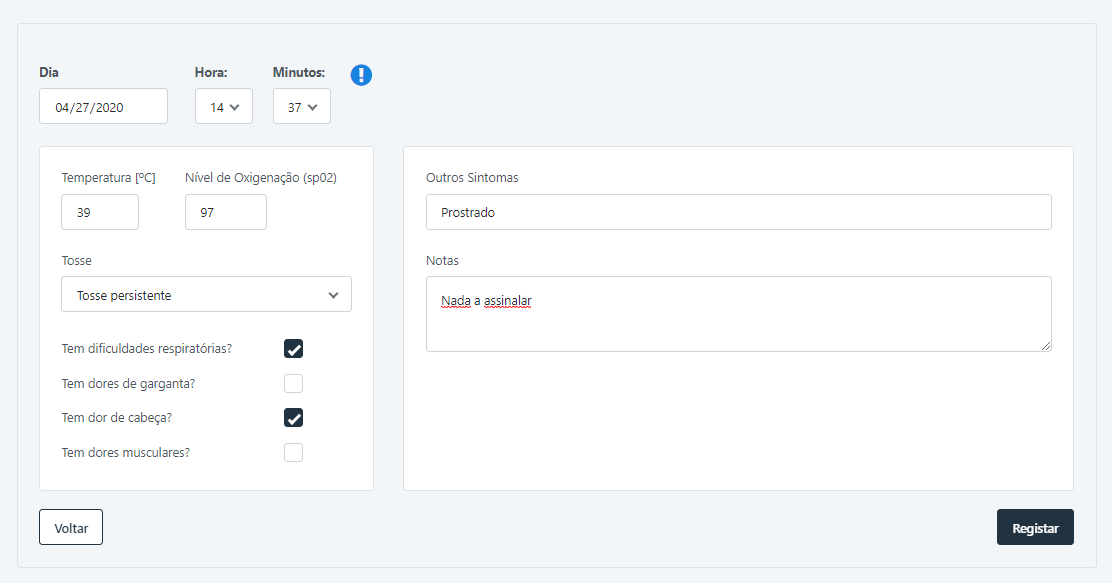Check the 'Tem dores de garganta?' box
1112x583 pixels.
[x=294, y=384]
